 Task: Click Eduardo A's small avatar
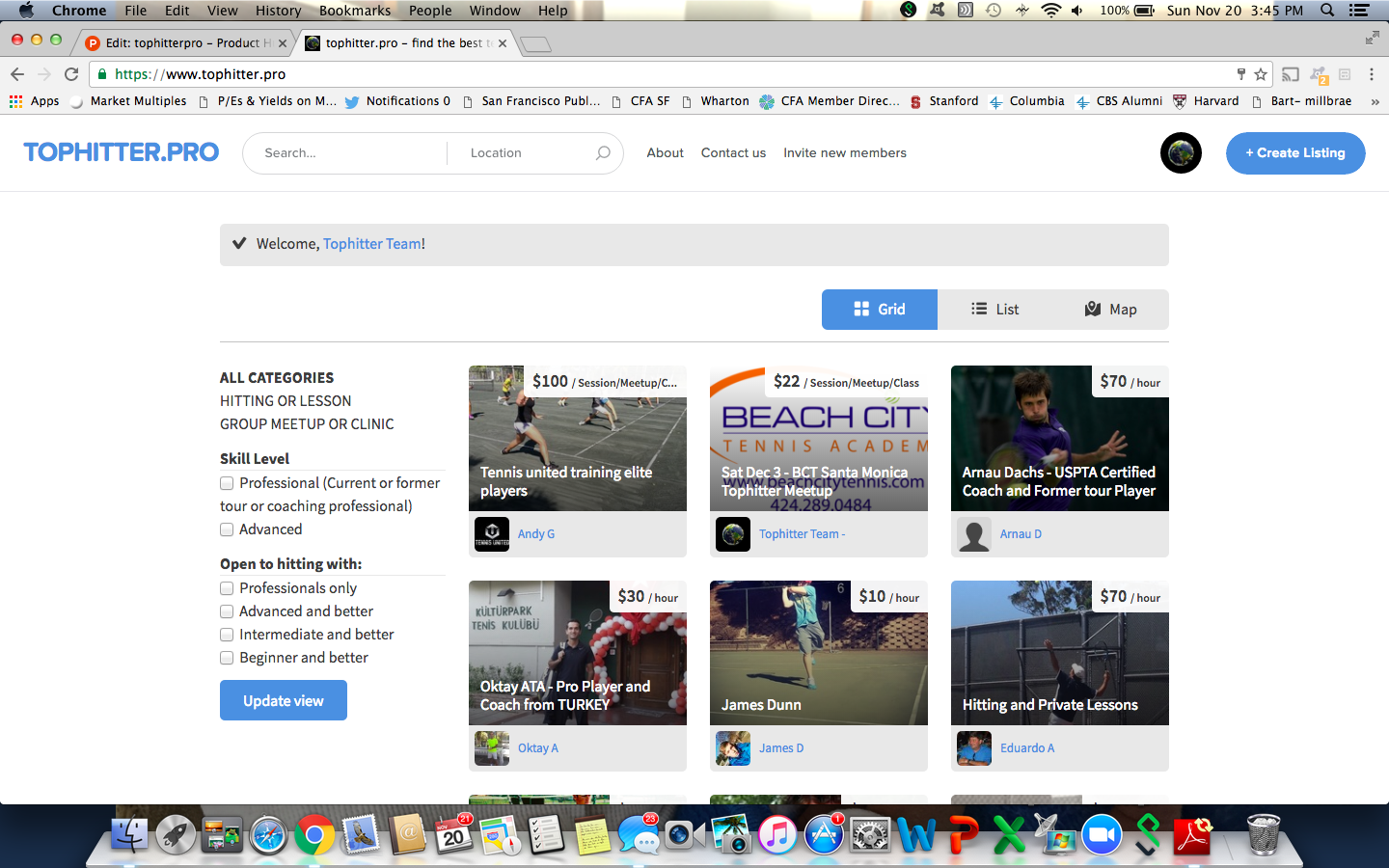pos(974,748)
